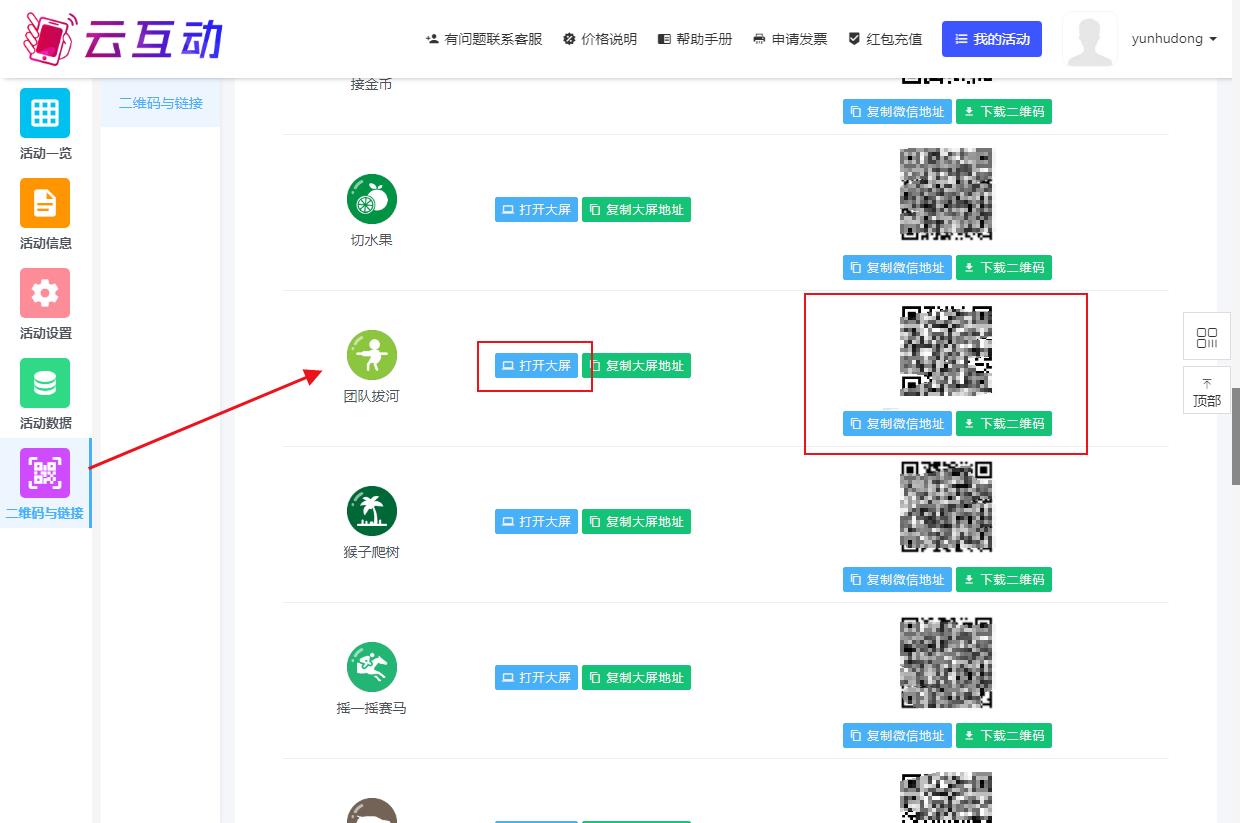
Task: Click the 团队拔河 QR code image
Action: tap(946, 350)
